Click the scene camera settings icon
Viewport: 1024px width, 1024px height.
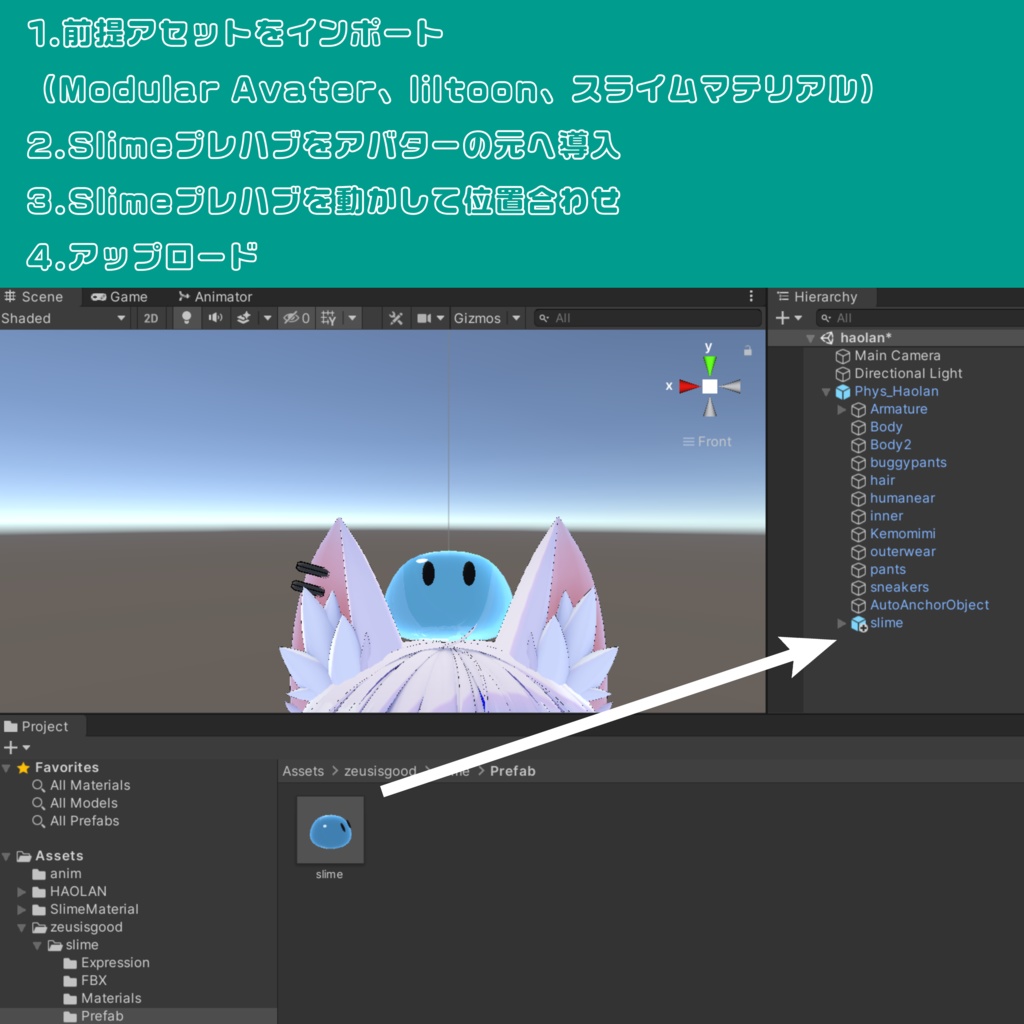click(x=424, y=318)
